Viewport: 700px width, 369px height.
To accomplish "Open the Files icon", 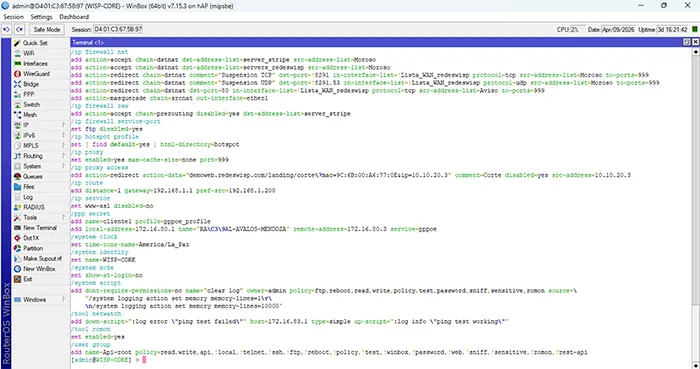I will click(17, 187).
